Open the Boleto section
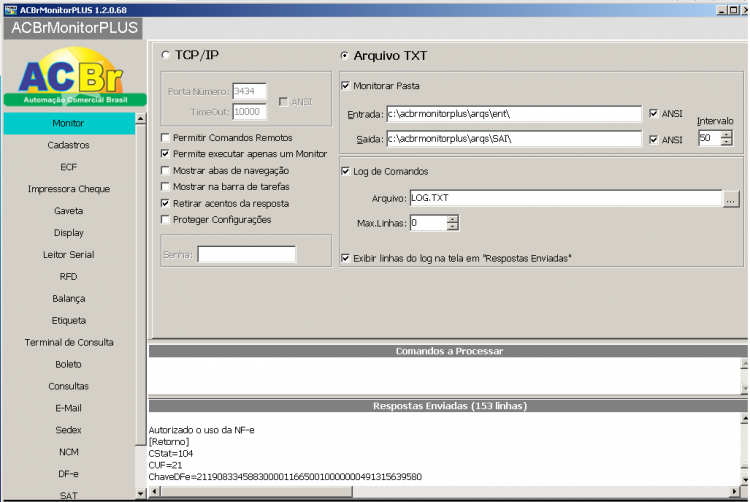 coord(69,364)
